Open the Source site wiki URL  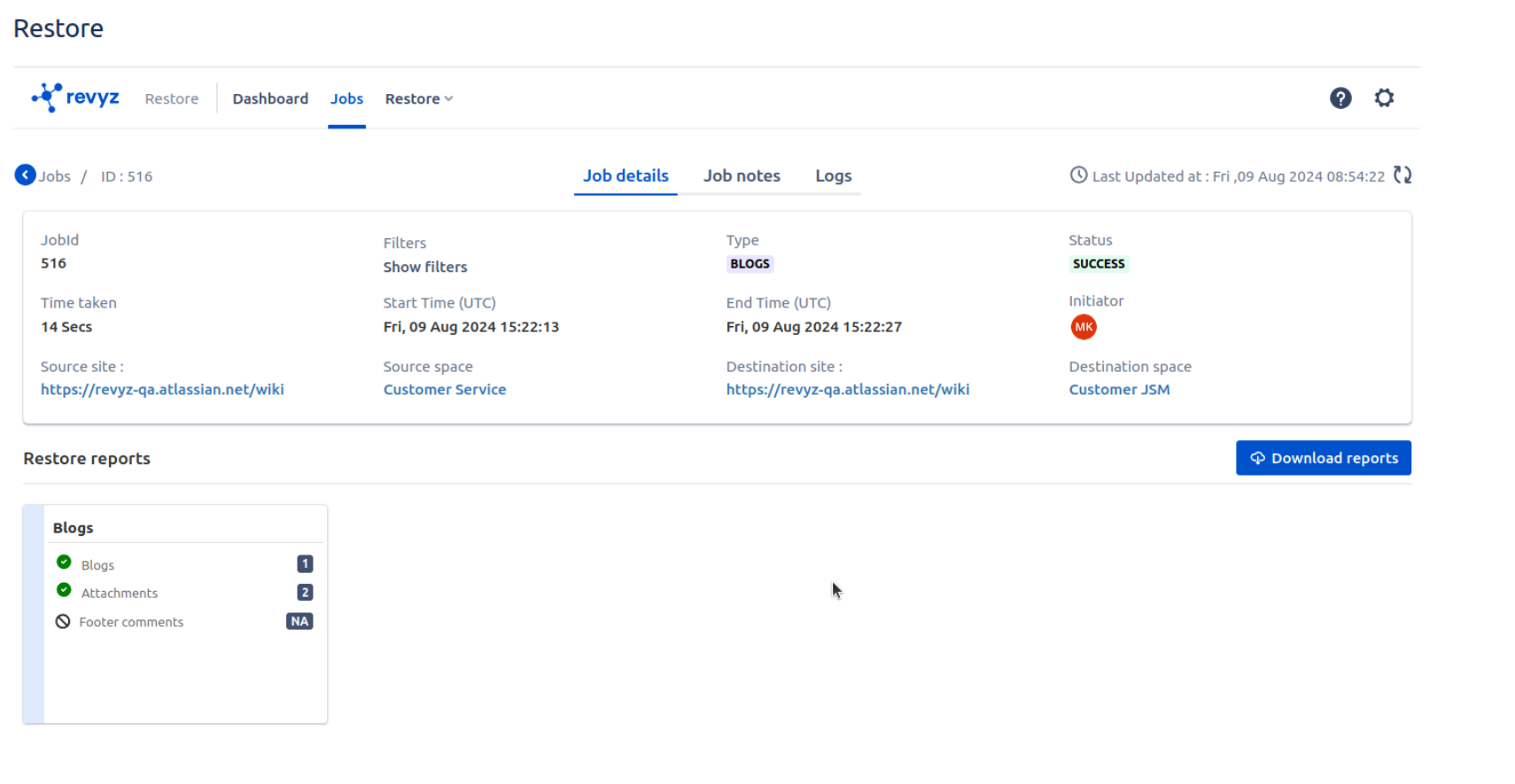[162, 390]
